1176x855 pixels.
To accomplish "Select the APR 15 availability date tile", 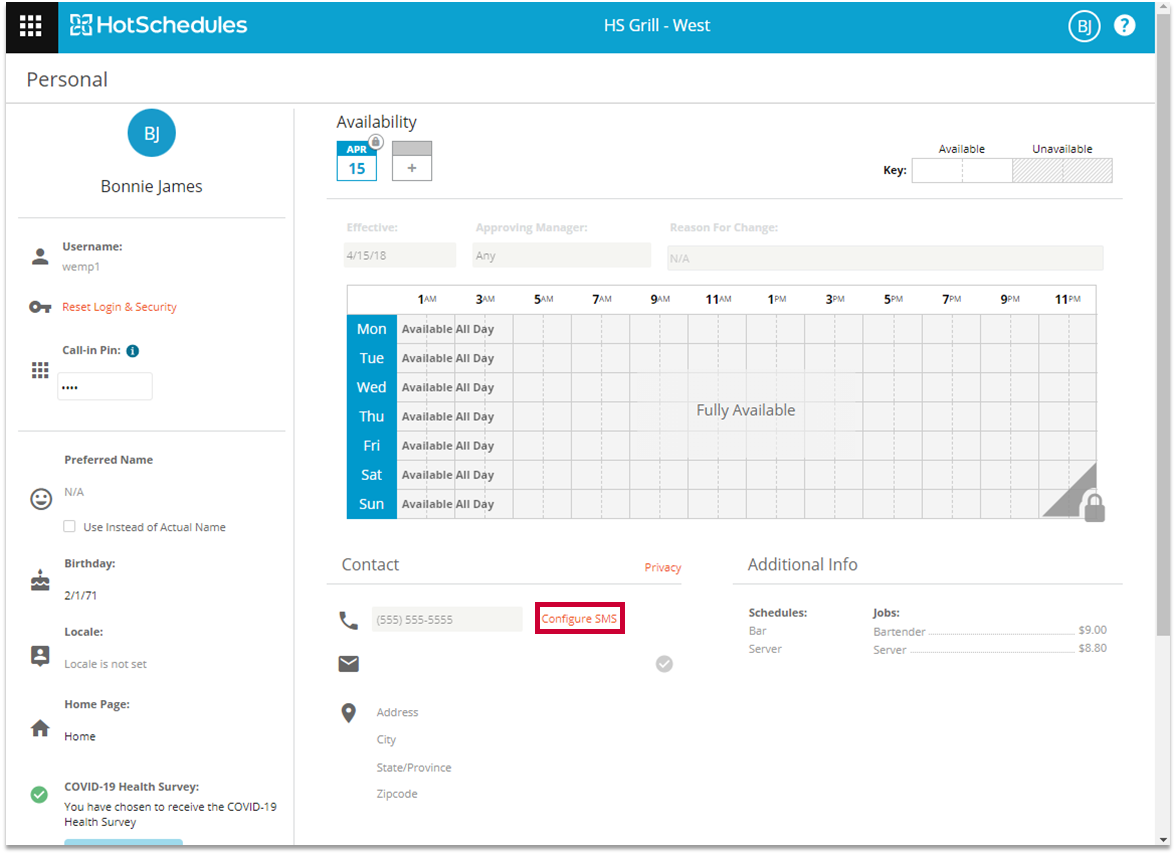I will (x=357, y=162).
